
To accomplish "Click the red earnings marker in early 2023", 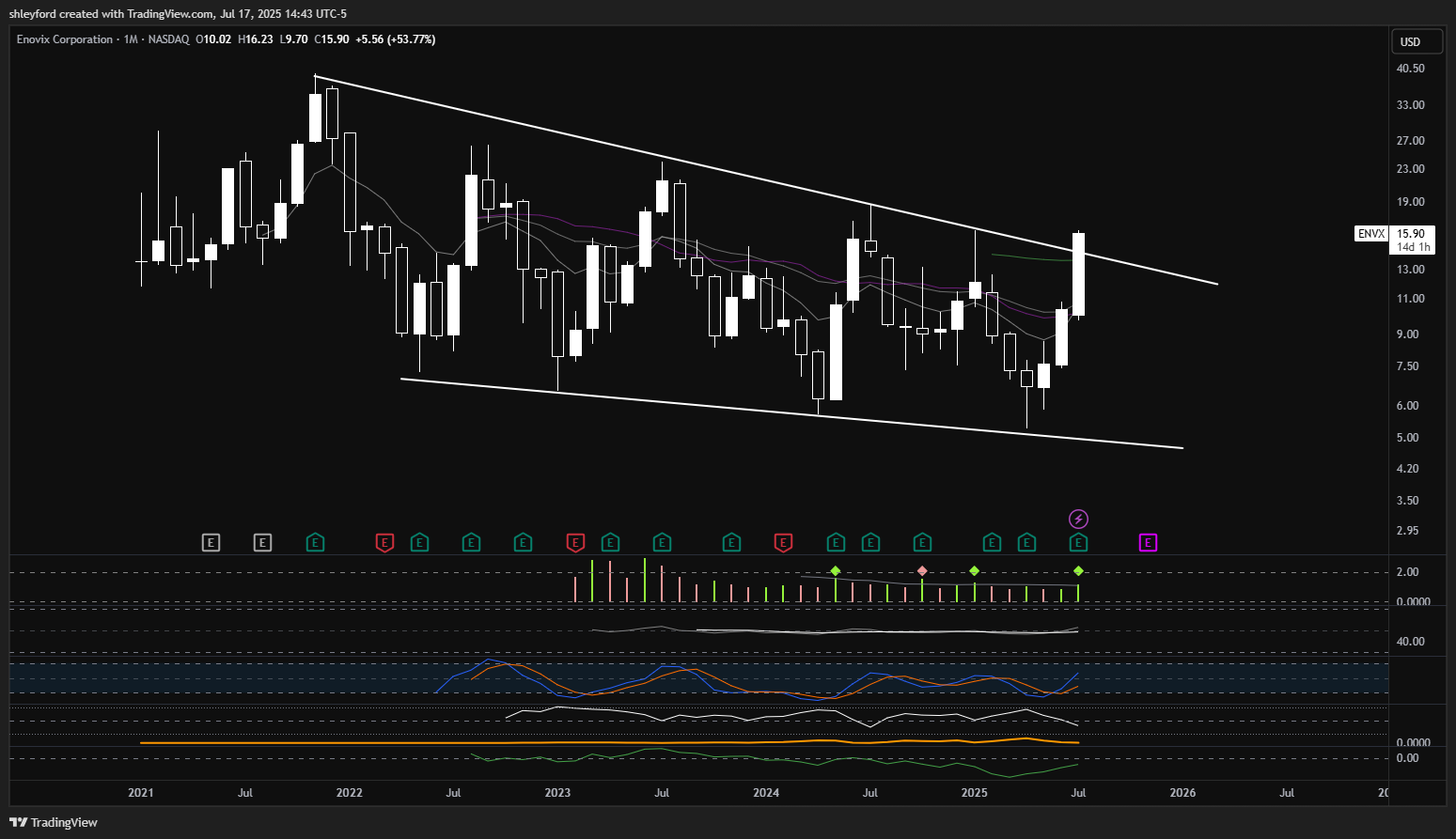I will [x=575, y=542].
